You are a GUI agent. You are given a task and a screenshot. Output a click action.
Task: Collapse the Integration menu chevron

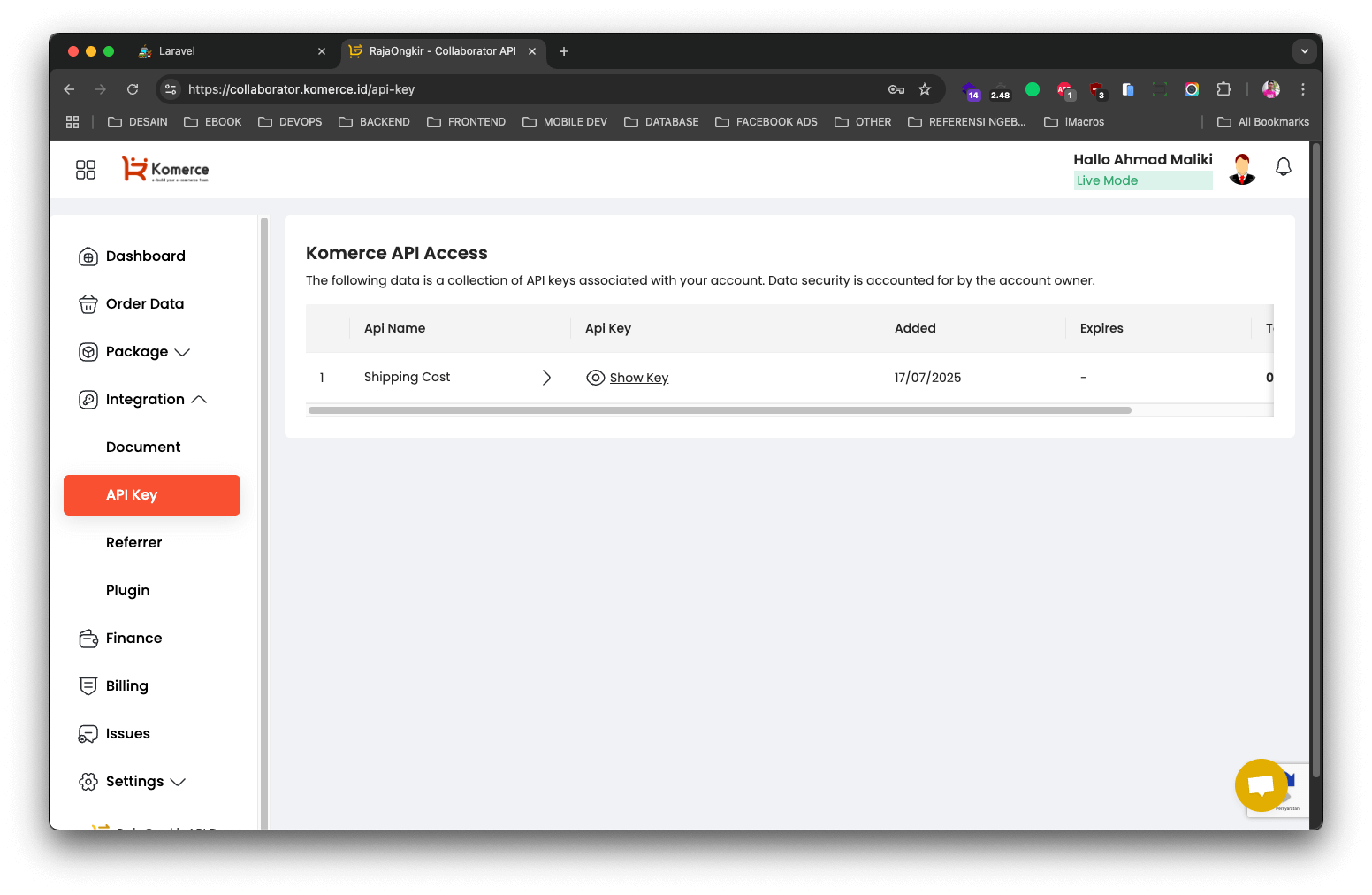pos(199,400)
